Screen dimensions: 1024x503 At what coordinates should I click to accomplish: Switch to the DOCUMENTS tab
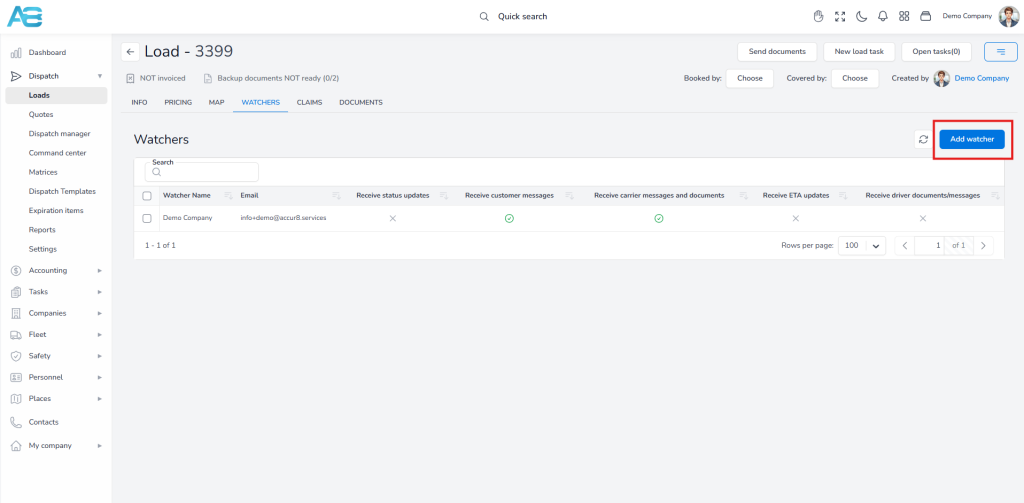pyautogui.click(x=360, y=103)
